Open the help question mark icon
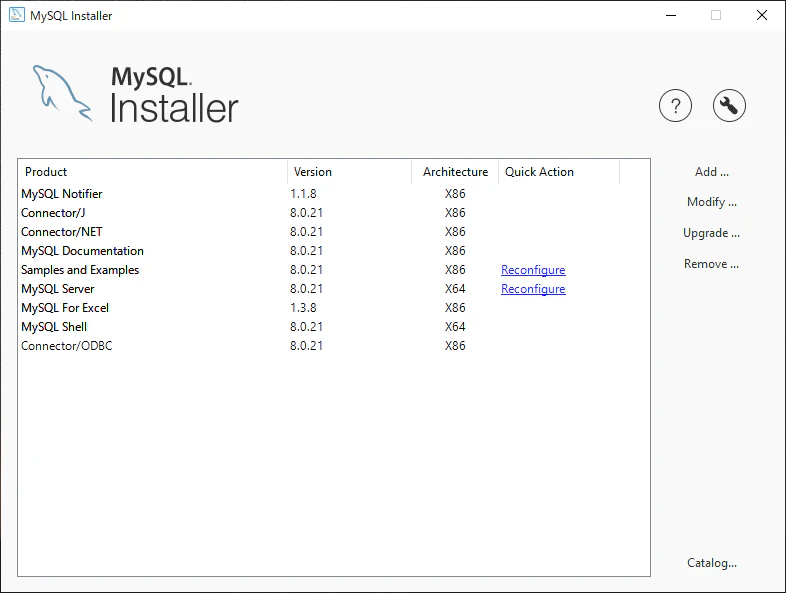Image resolution: width=786 pixels, height=593 pixels. click(x=675, y=106)
